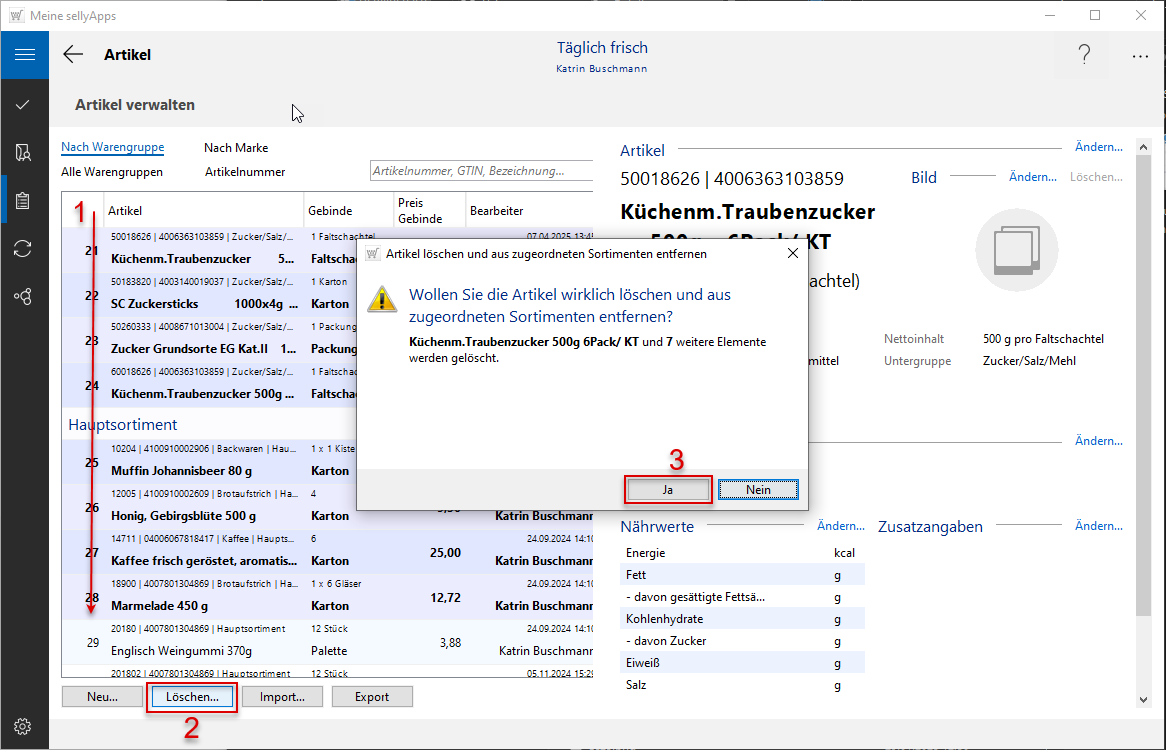Switch to Nach Marke view

tap(236, 148)
